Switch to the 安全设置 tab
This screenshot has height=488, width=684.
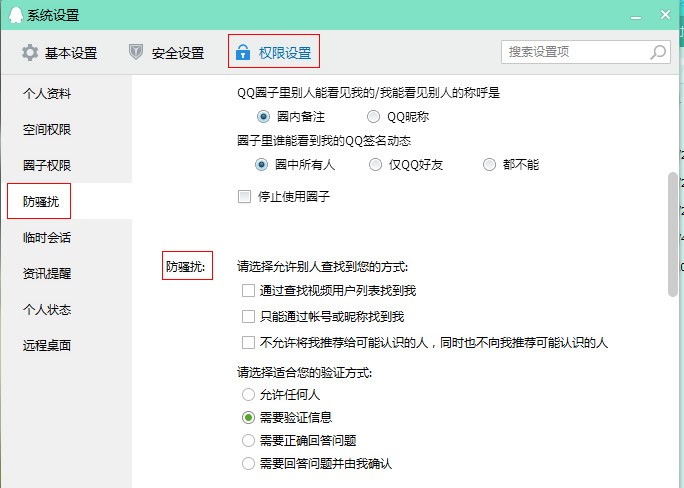[166, 53]
